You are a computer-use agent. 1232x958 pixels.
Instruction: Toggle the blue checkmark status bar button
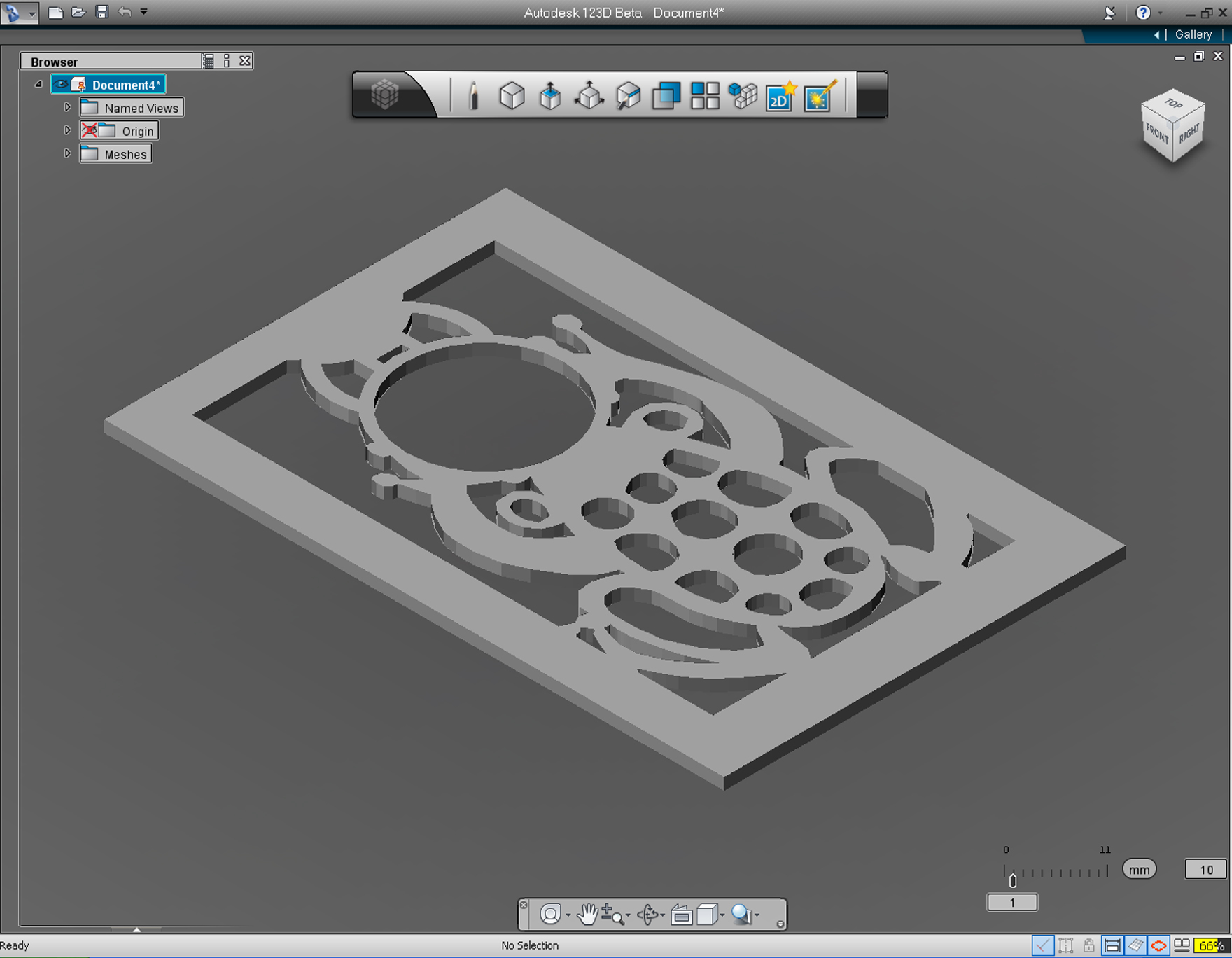(1043, 946)
